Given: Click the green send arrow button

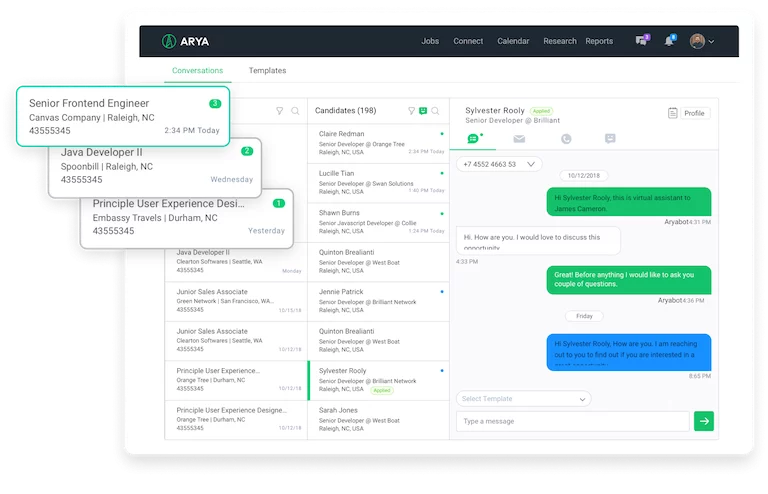Looking at the screenshot, I should click(x=704, y=421).
